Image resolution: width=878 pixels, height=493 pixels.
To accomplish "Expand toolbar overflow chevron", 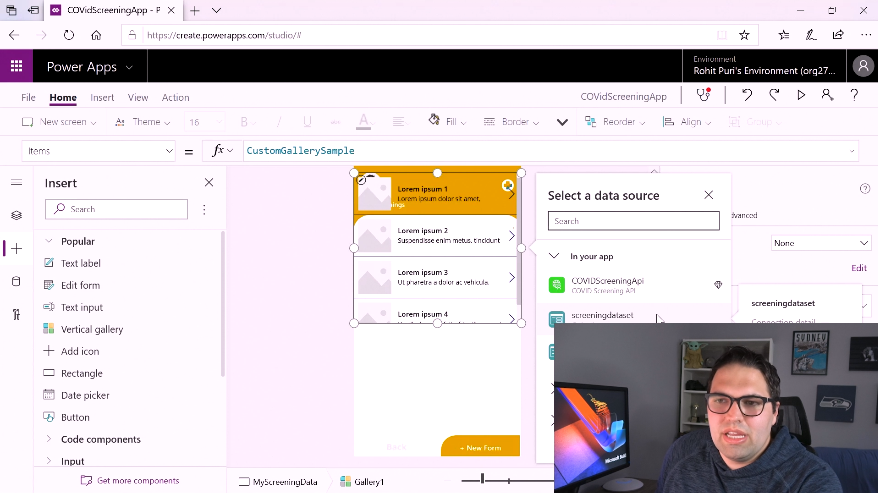I will pyautogui.click(x=562, y=122).
